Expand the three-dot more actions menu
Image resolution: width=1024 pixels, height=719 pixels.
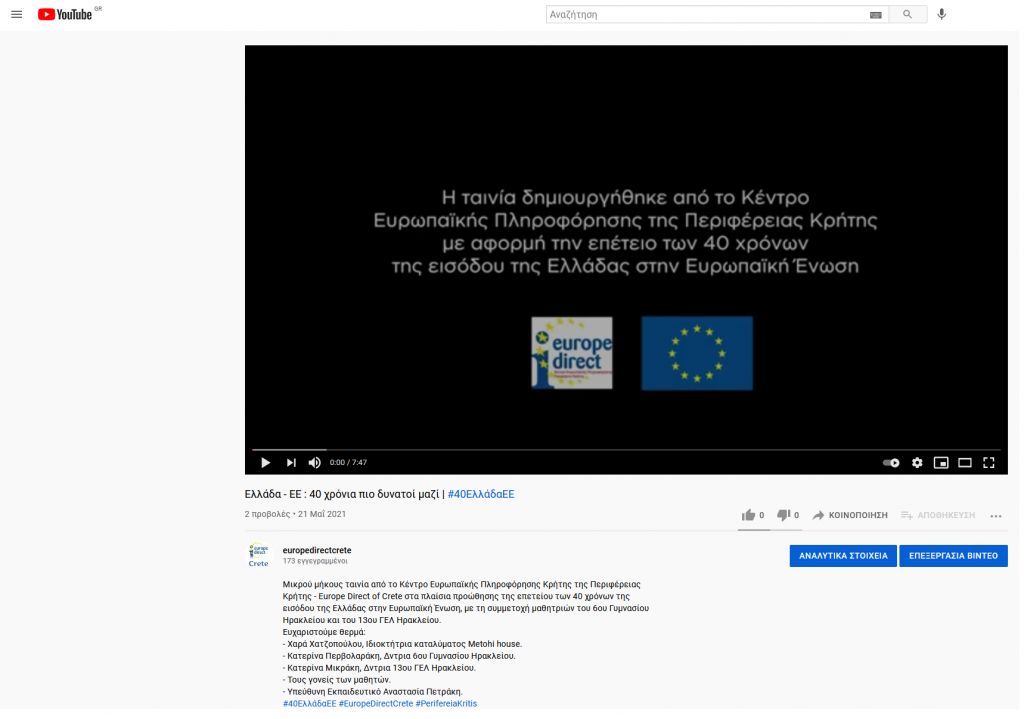coord(995,516)
